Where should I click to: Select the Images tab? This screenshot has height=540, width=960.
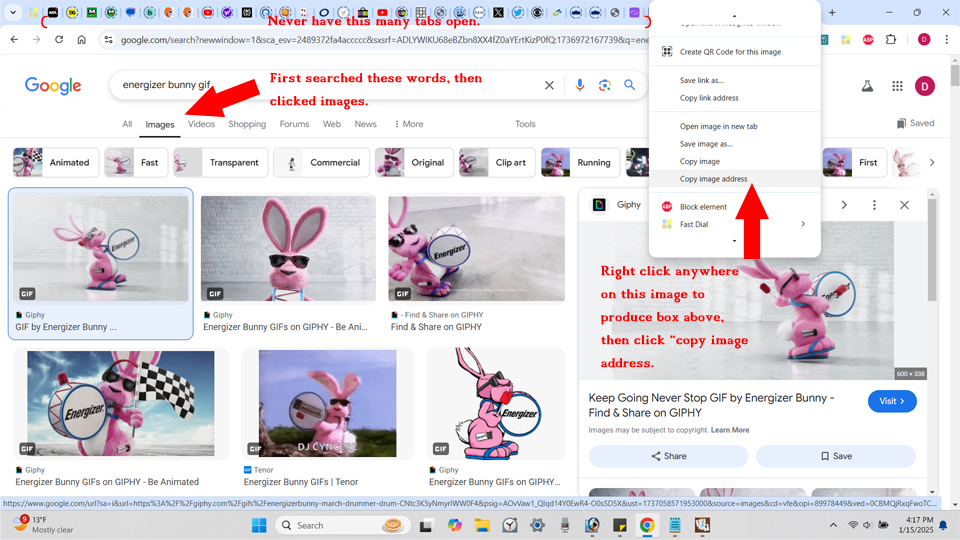(x=160, y=124)
